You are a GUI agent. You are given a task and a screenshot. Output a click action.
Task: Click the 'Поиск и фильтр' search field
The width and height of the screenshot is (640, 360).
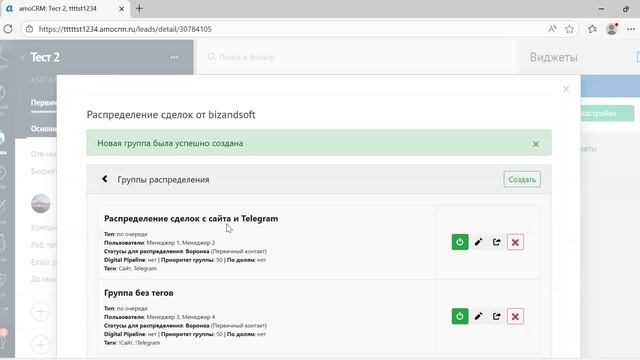point(247,57)
